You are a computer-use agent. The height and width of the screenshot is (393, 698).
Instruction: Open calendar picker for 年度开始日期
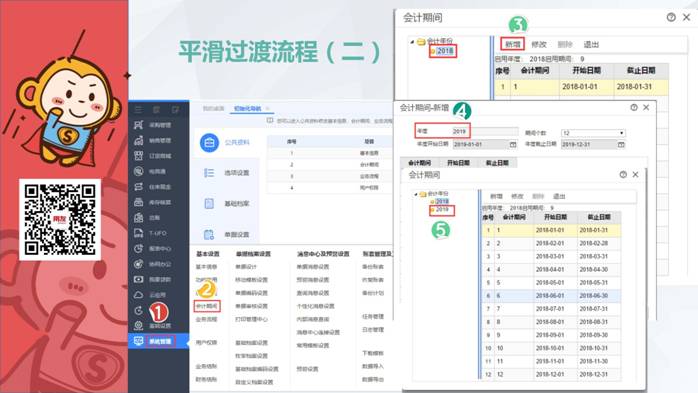(x=513, y=145)
